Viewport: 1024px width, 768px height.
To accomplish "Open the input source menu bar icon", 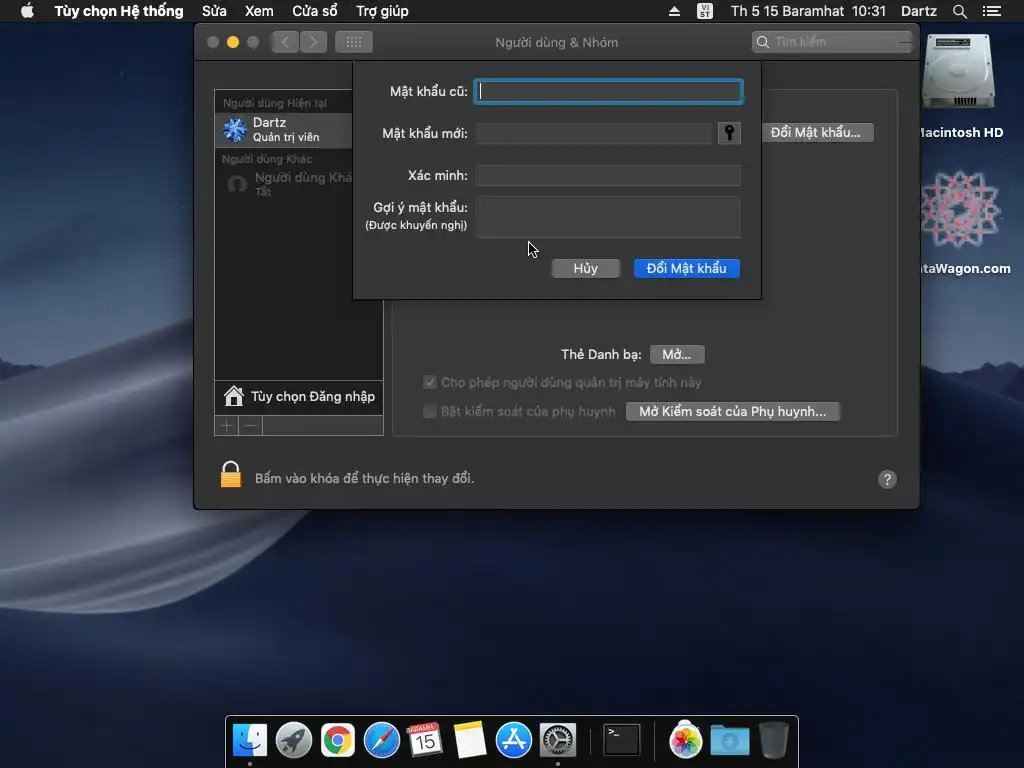I will pos(705,11).
